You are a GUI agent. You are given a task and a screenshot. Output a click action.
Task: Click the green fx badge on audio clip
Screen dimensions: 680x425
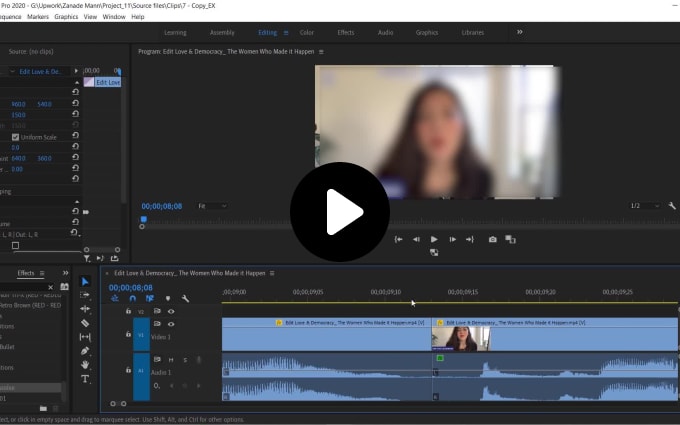click(x=440, y=358)
